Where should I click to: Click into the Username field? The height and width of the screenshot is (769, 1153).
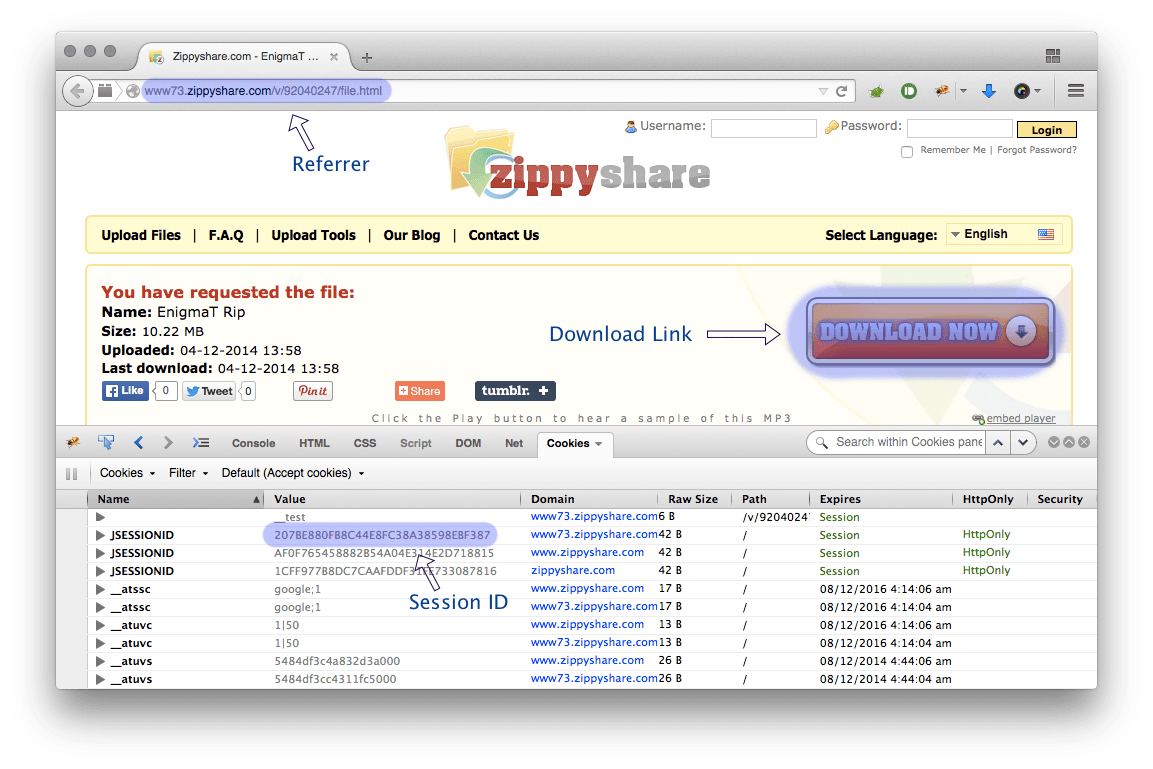coord(764,129)
